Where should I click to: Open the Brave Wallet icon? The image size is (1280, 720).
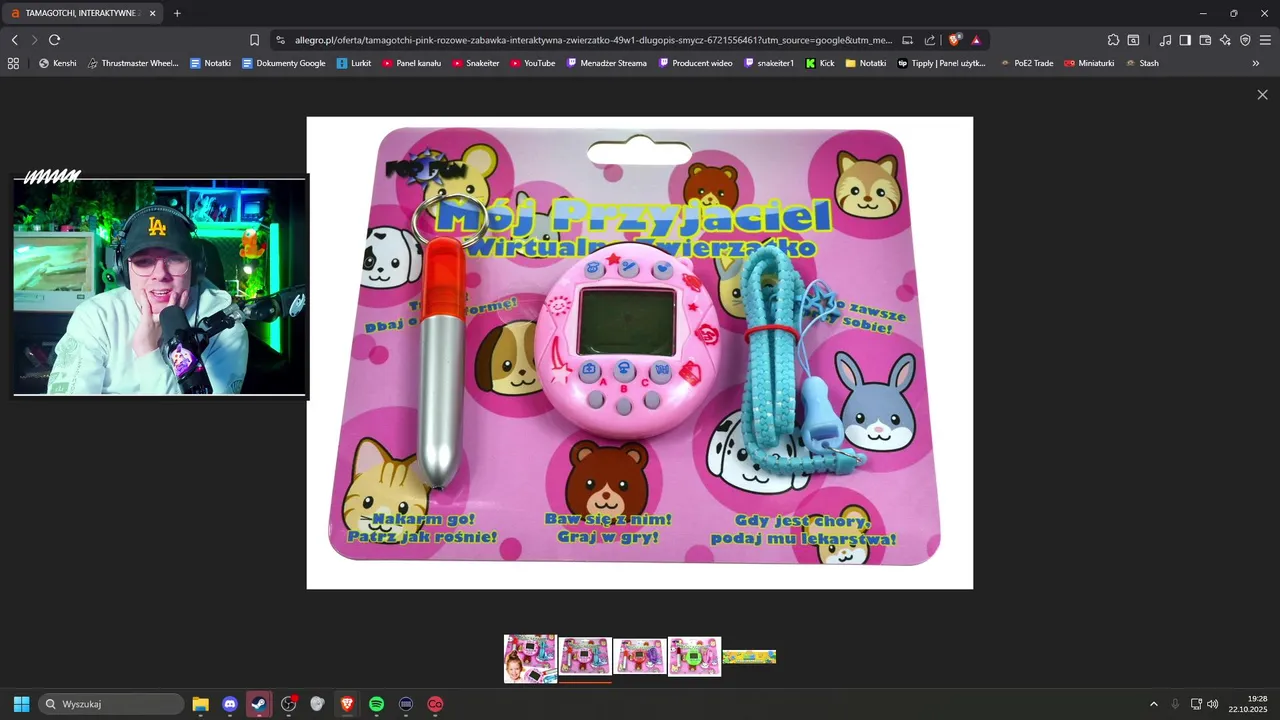(1205, 40)
